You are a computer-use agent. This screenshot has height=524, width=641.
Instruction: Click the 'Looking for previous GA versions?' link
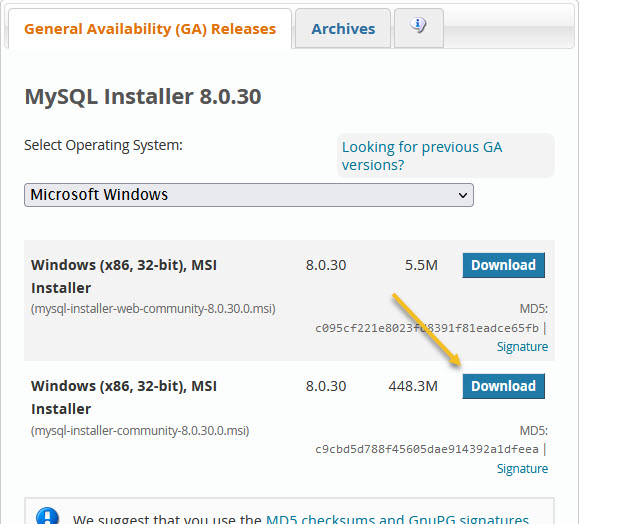(422, 156)
